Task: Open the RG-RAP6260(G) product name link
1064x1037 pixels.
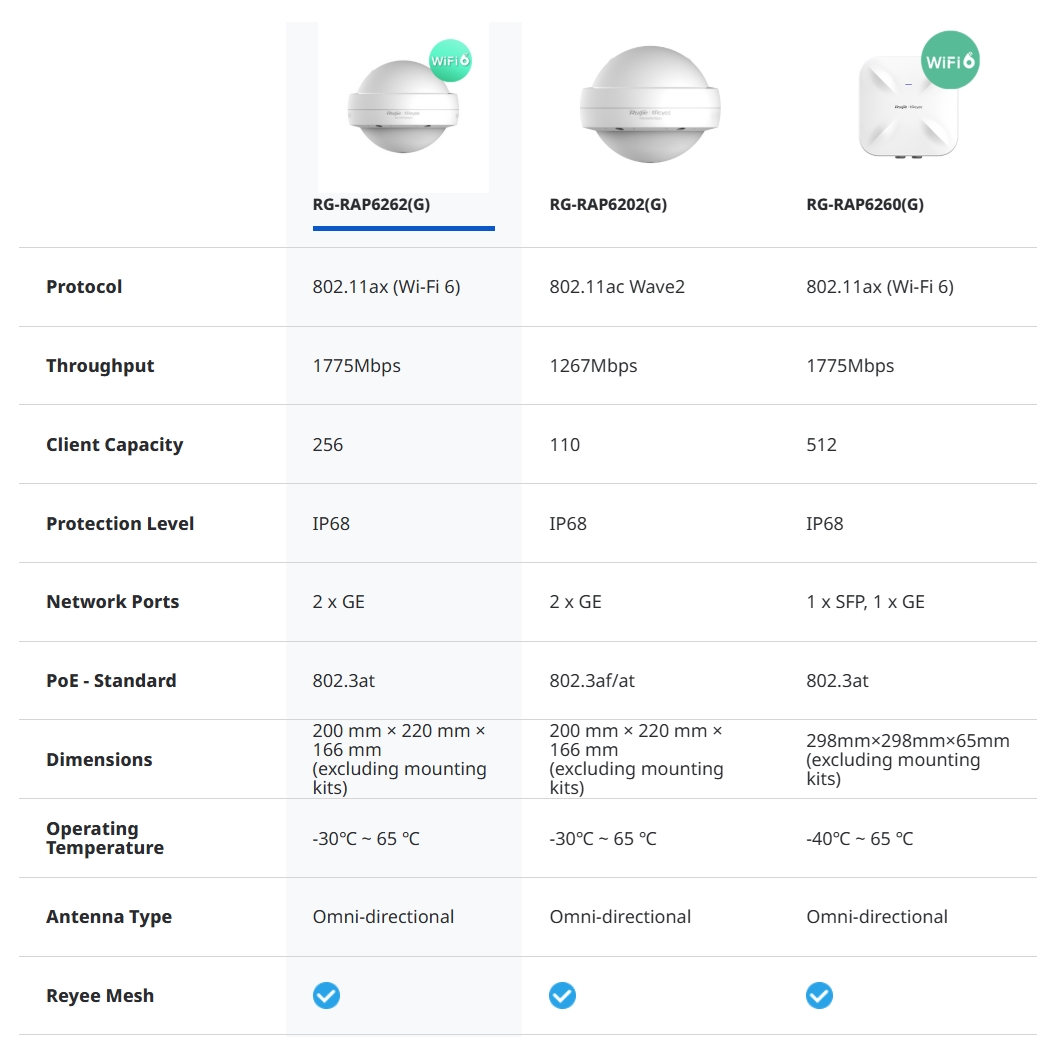Action: (x=865, y=205)
